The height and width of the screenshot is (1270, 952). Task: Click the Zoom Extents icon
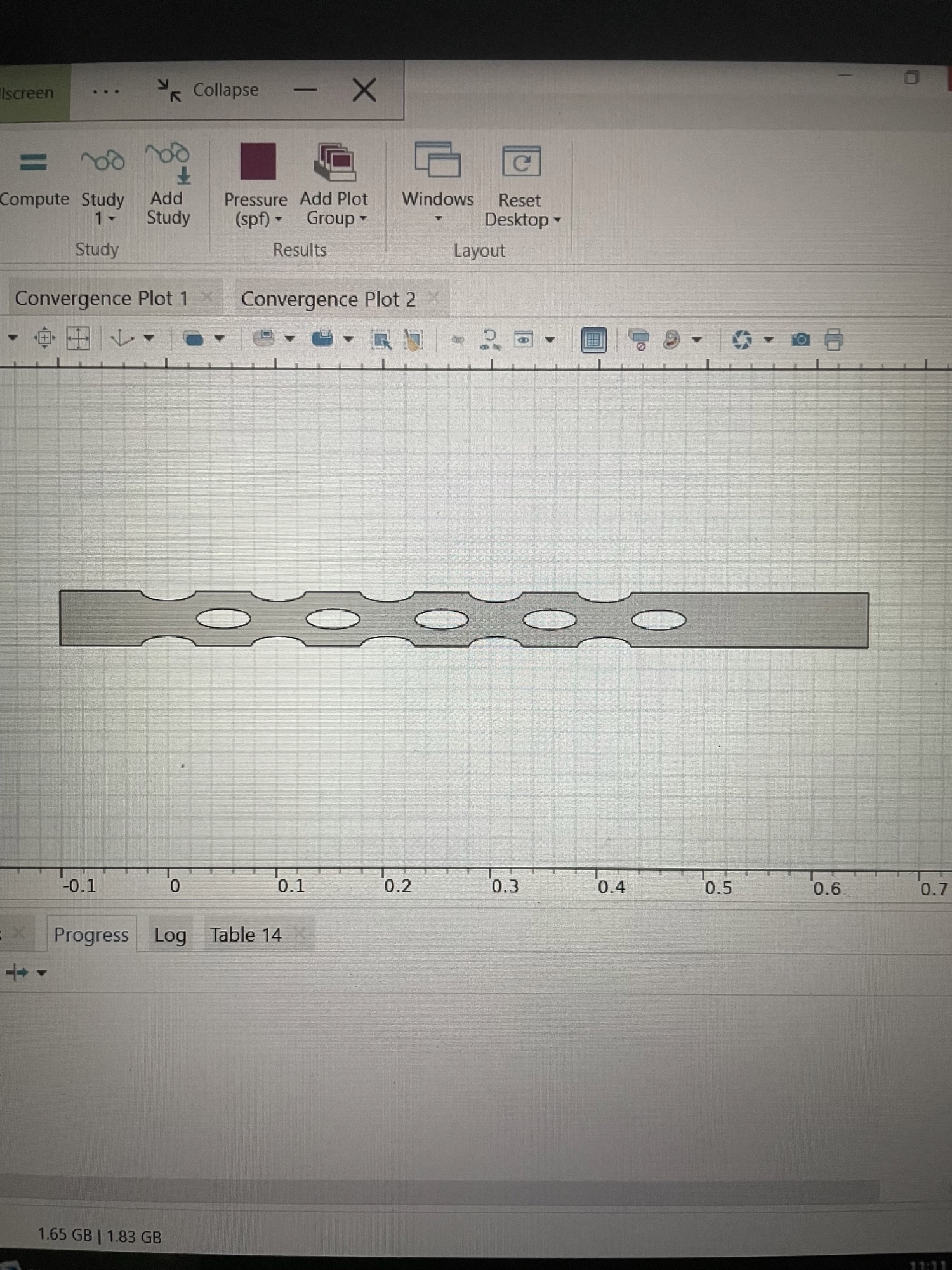pos(78,338)
